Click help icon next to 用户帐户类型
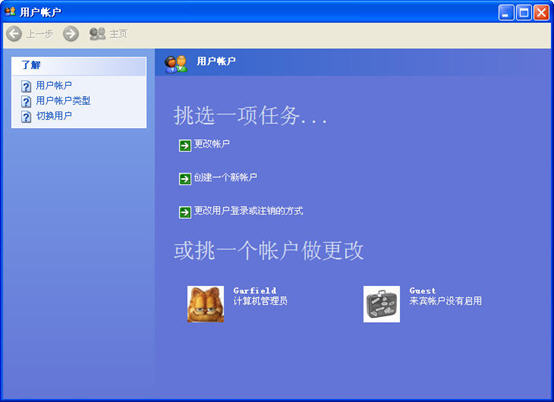 tap(26, 102)
